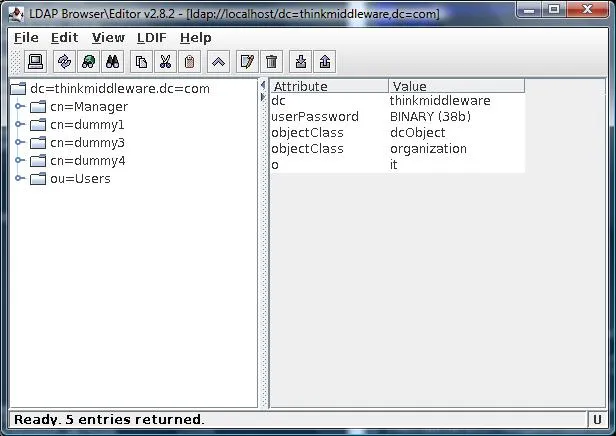The height and width of the screenshot is (436, 616).
Task: Click the thinkmiddleware value cell
Action: click(x=457, y=101)
